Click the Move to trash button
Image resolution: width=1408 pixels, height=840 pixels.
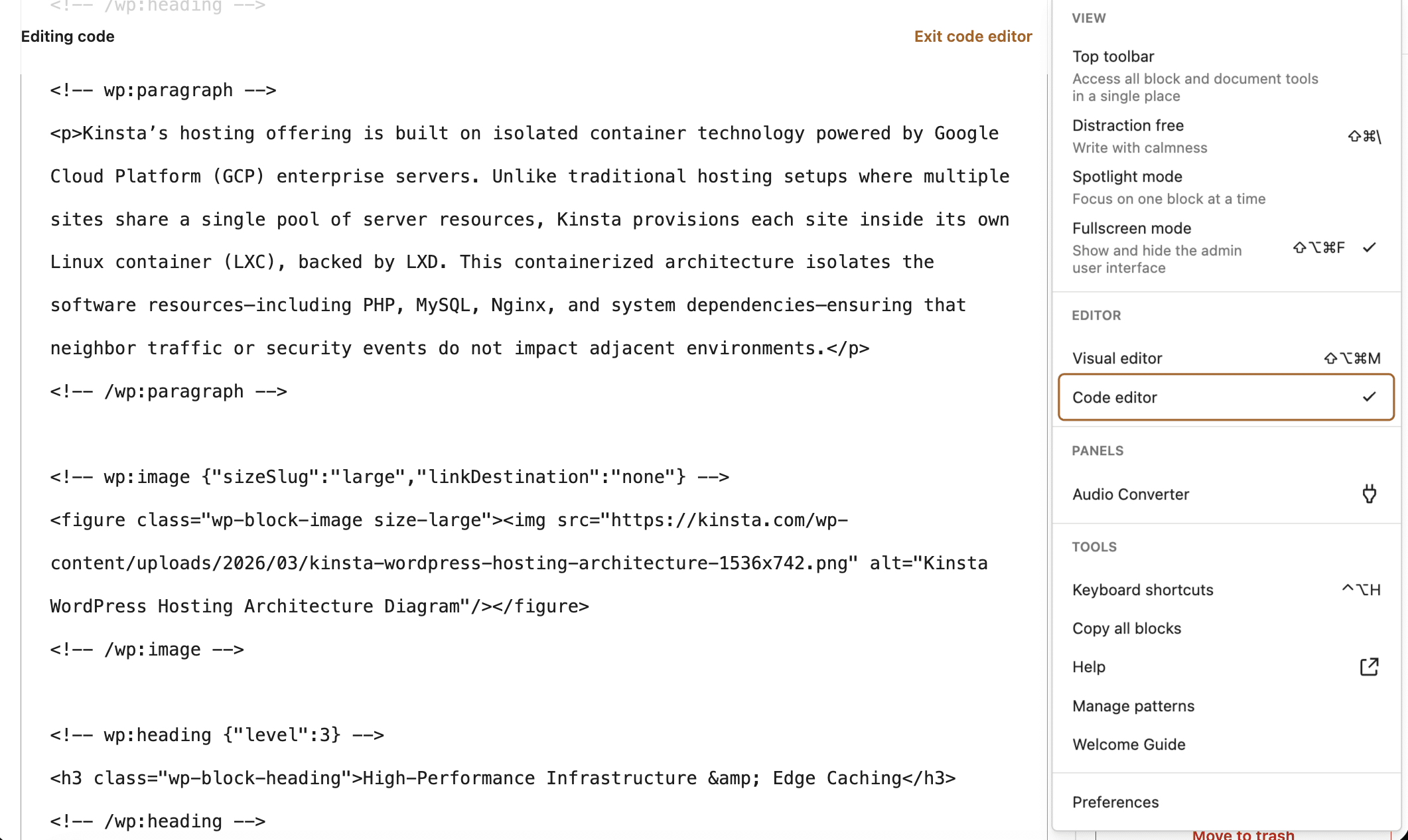pos(1243,835)
